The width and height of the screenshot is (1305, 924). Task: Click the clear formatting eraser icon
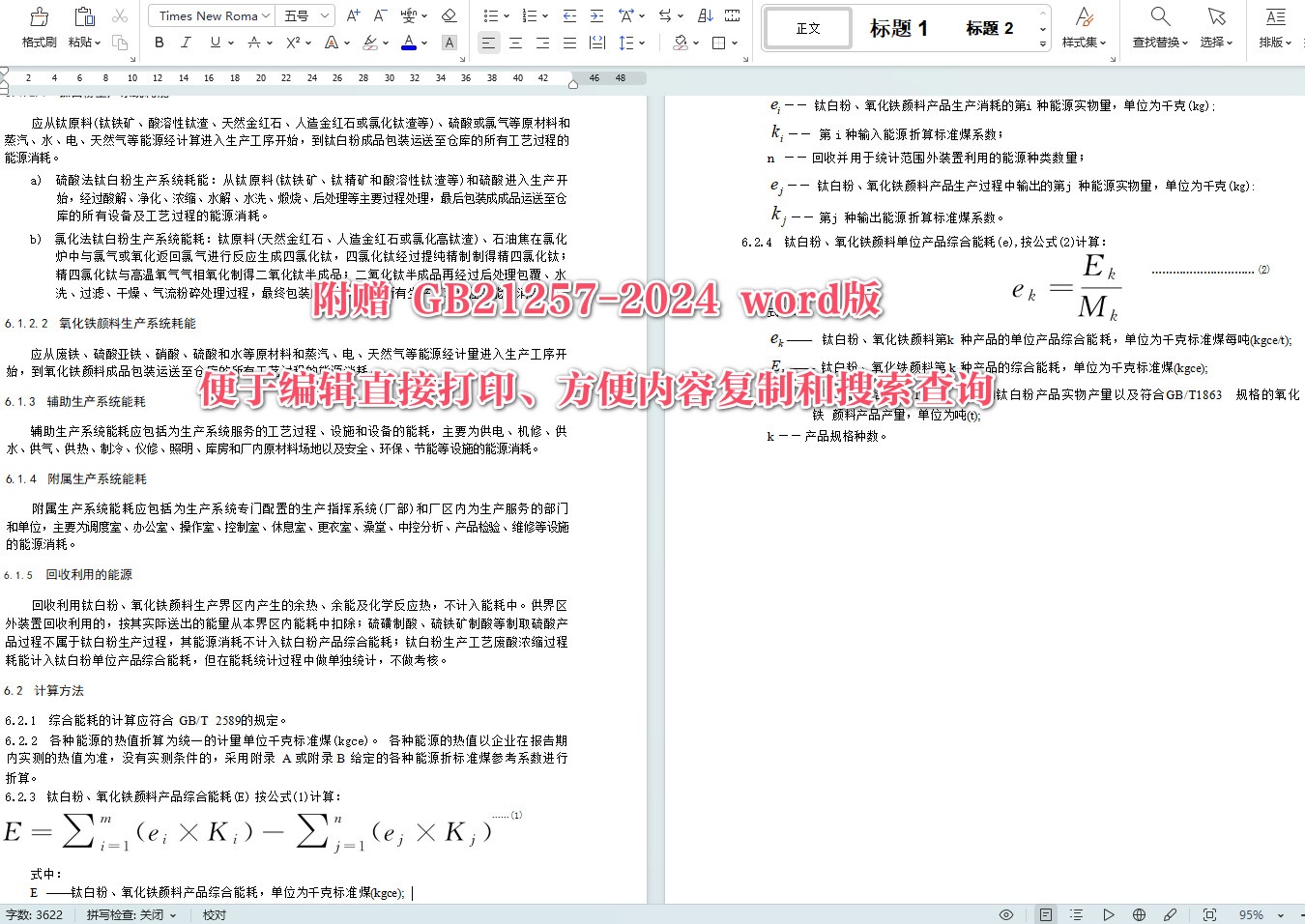(x=449, y=15)
